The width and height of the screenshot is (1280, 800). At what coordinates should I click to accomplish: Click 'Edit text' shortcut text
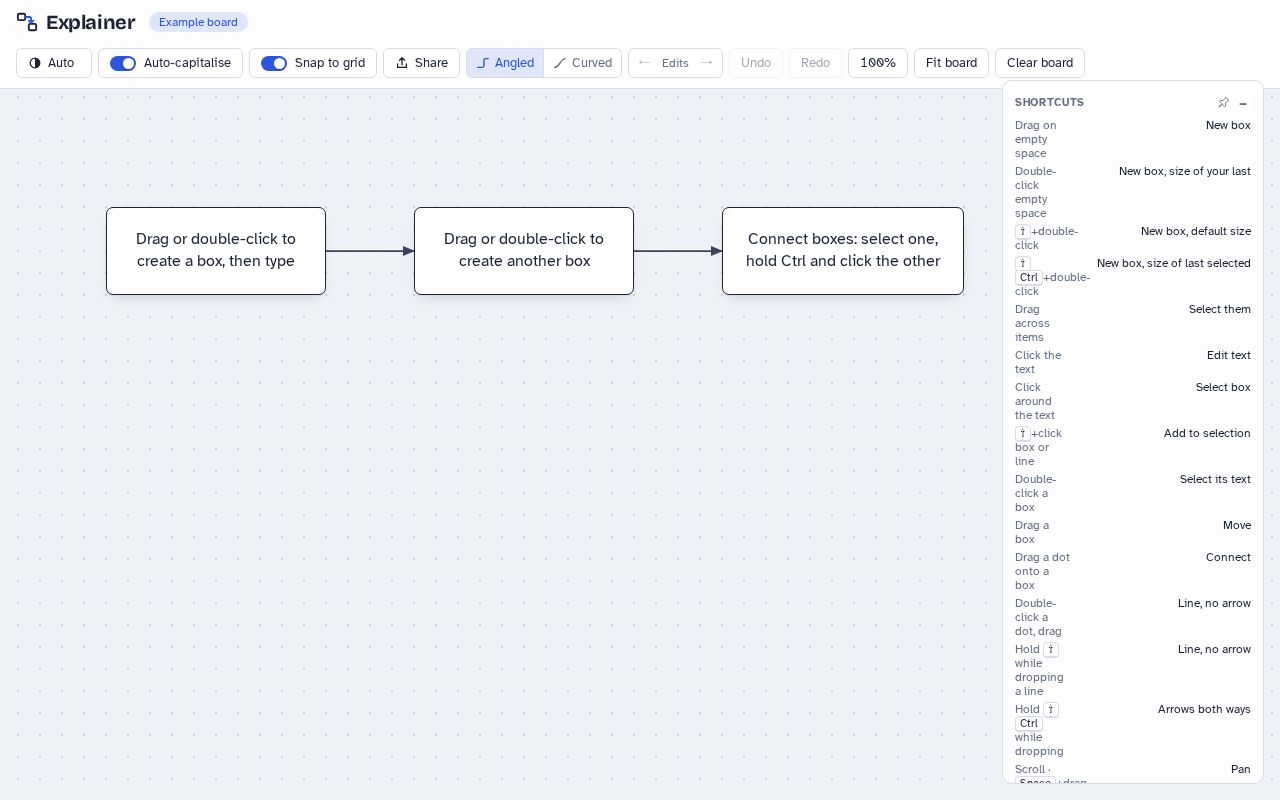[x=1228, y=355]
